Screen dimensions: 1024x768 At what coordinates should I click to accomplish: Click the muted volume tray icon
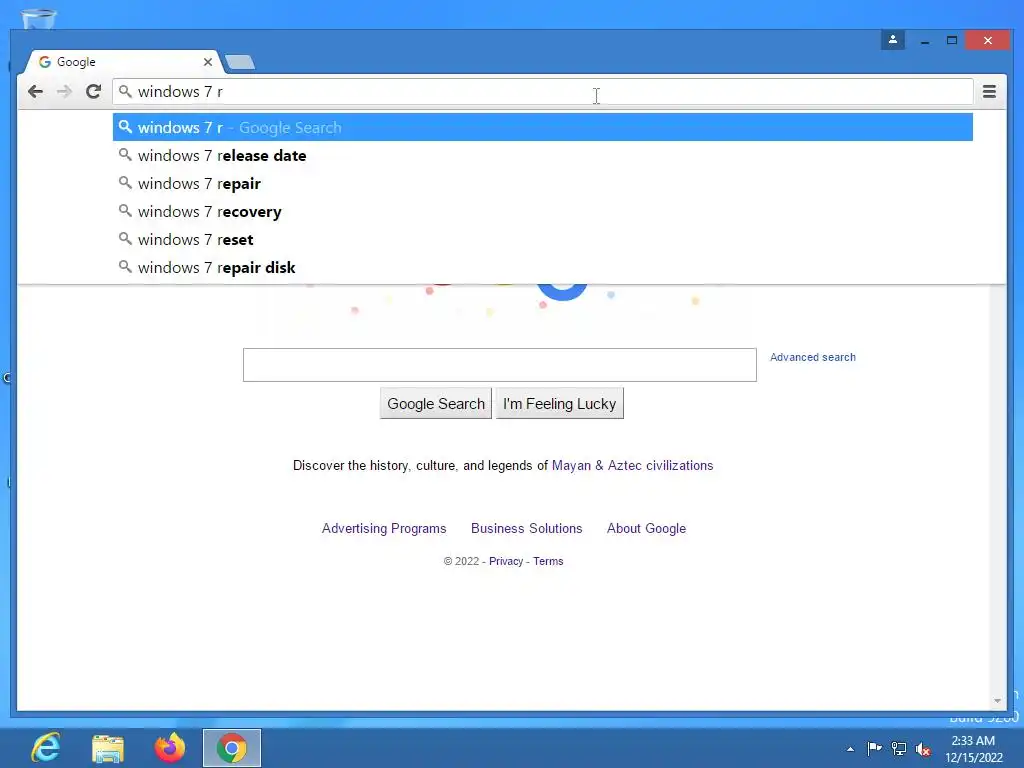click(x=923, y=749)
